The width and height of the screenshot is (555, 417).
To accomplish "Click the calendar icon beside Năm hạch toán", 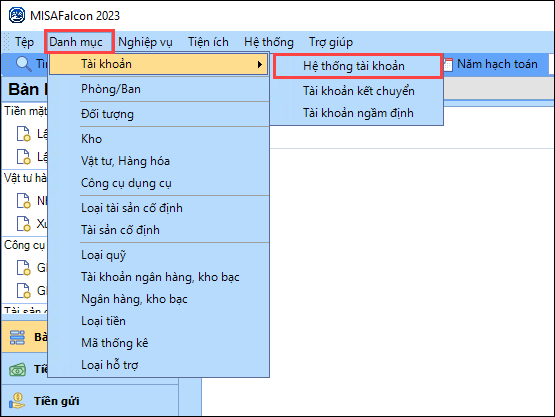I will [448, 64].
